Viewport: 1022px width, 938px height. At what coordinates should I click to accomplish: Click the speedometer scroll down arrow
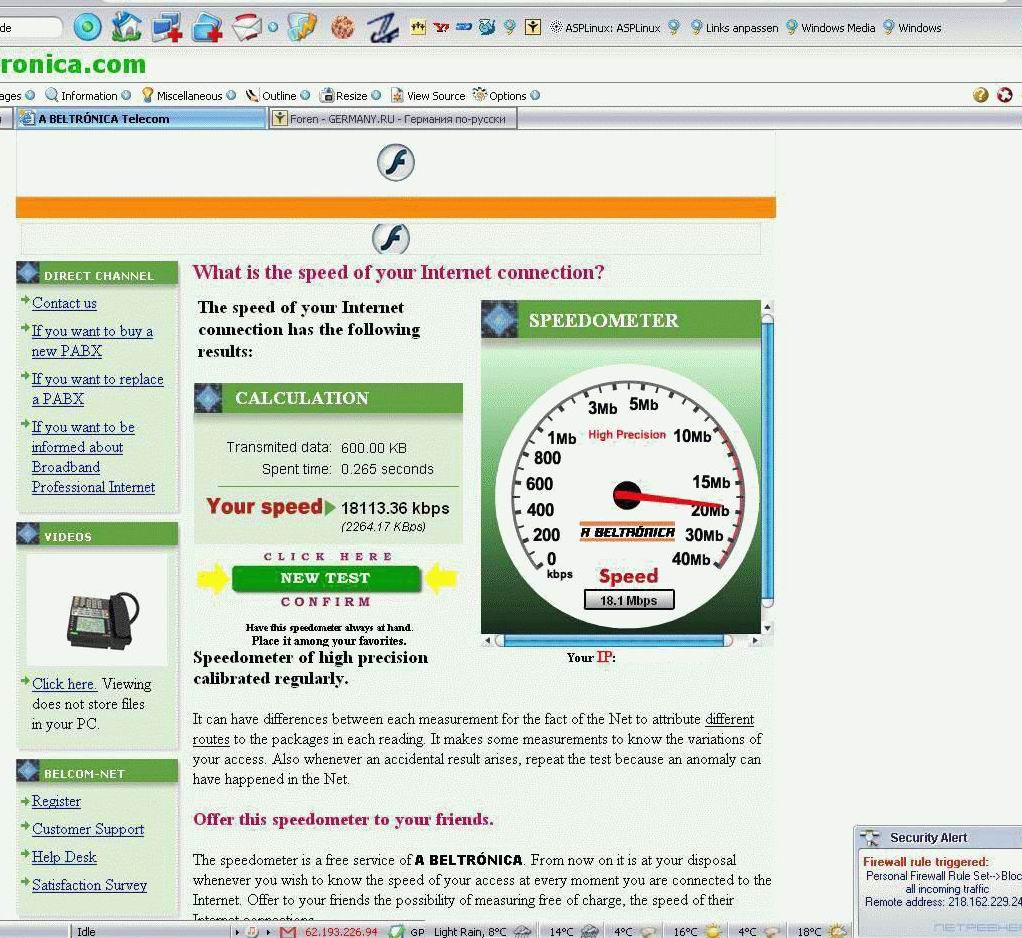coord(767,628)
